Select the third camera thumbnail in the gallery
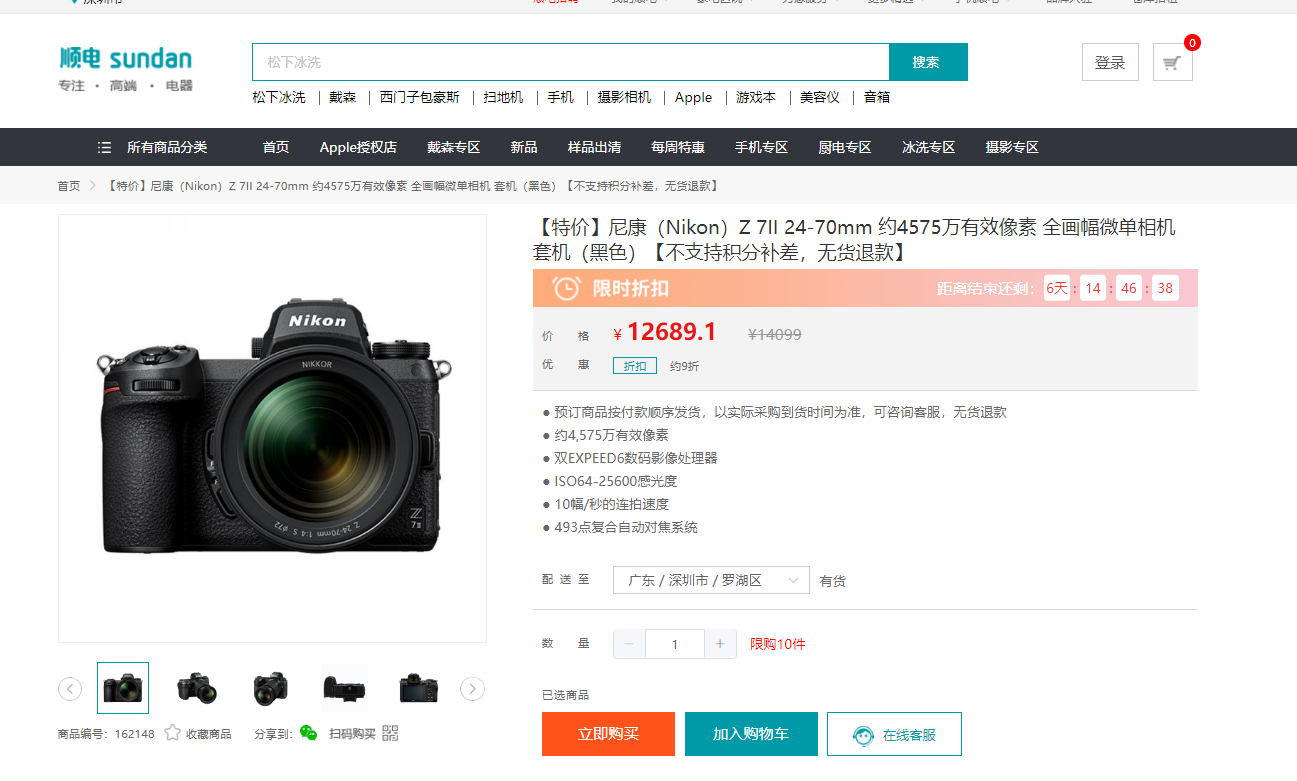The height and width of the screenshot is (781, 1297). pyautogui.click(x=271, y=688)
